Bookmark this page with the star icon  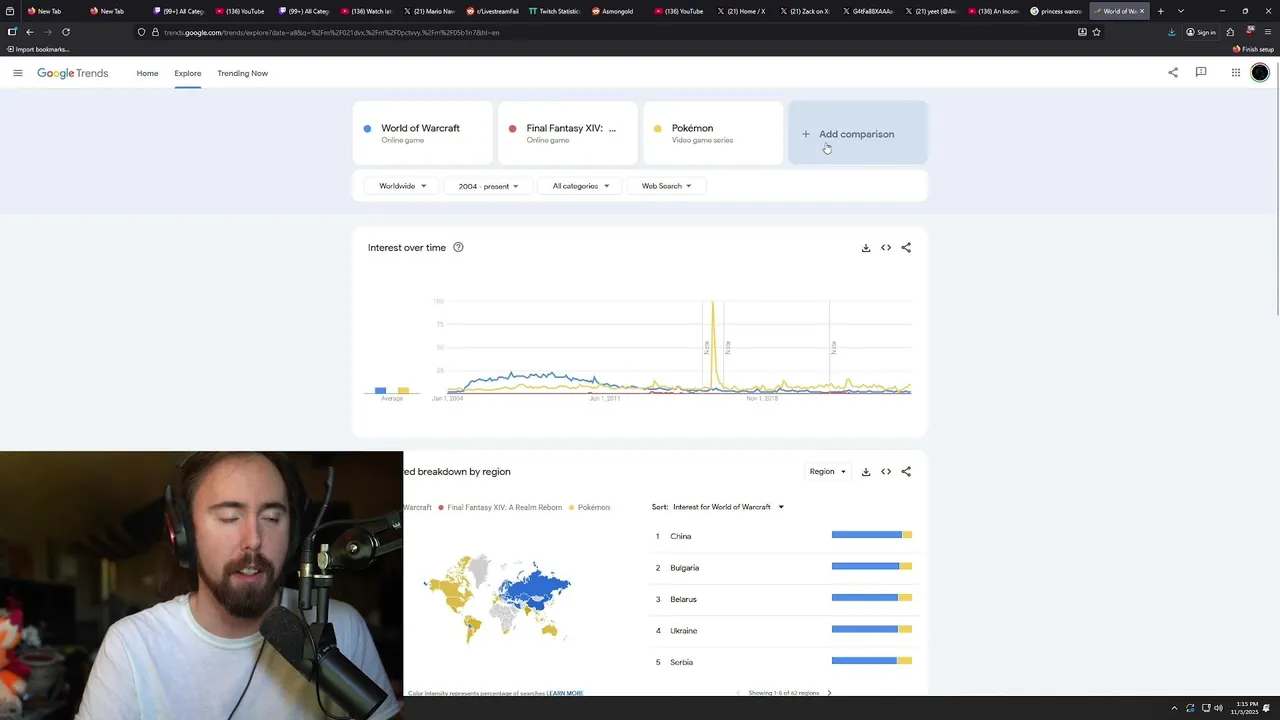point(1096,32)
